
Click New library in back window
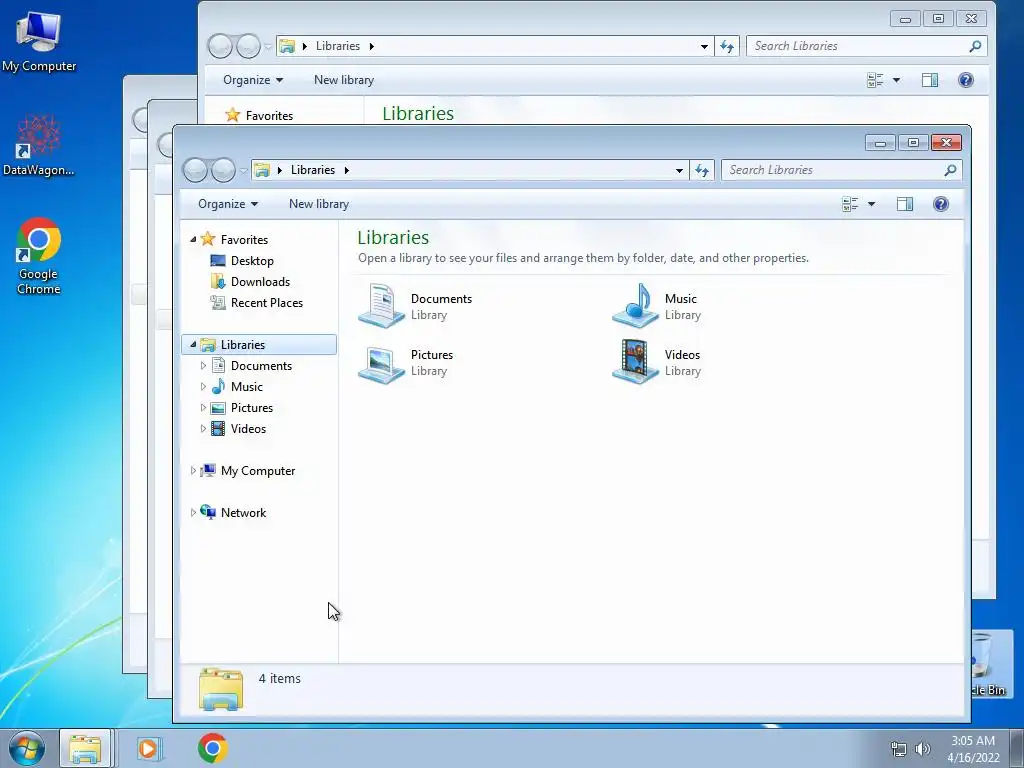pyautogui.click(x=344, y=80)
